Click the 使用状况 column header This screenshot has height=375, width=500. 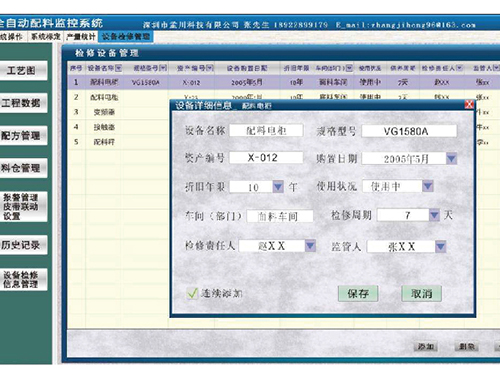click(370, 68)
